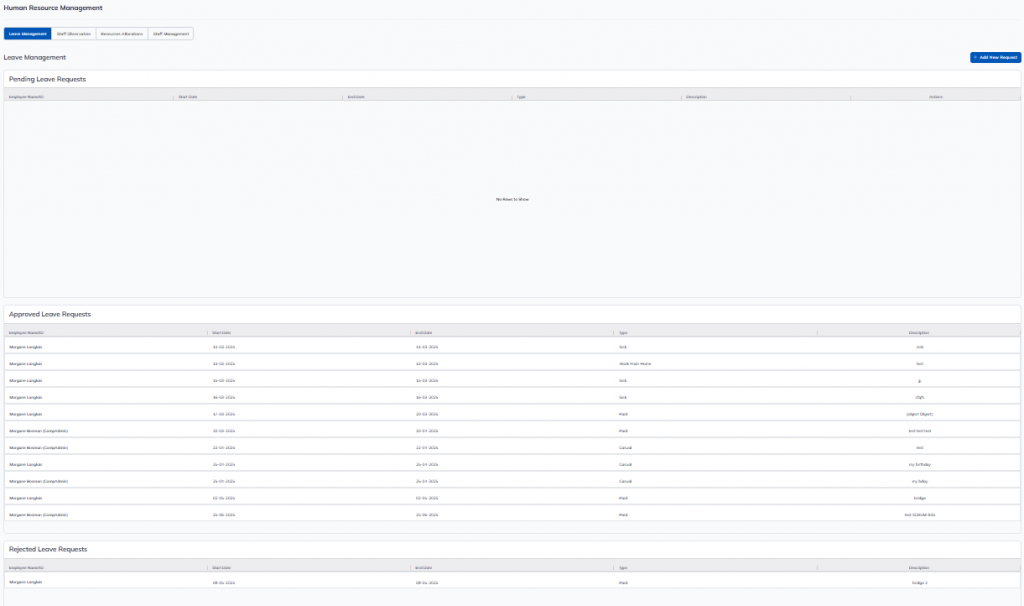Viewport: 1024px width, 606px height.
Task: Click Description header in Rejected Leave Requests
Action: coord(918,567)
